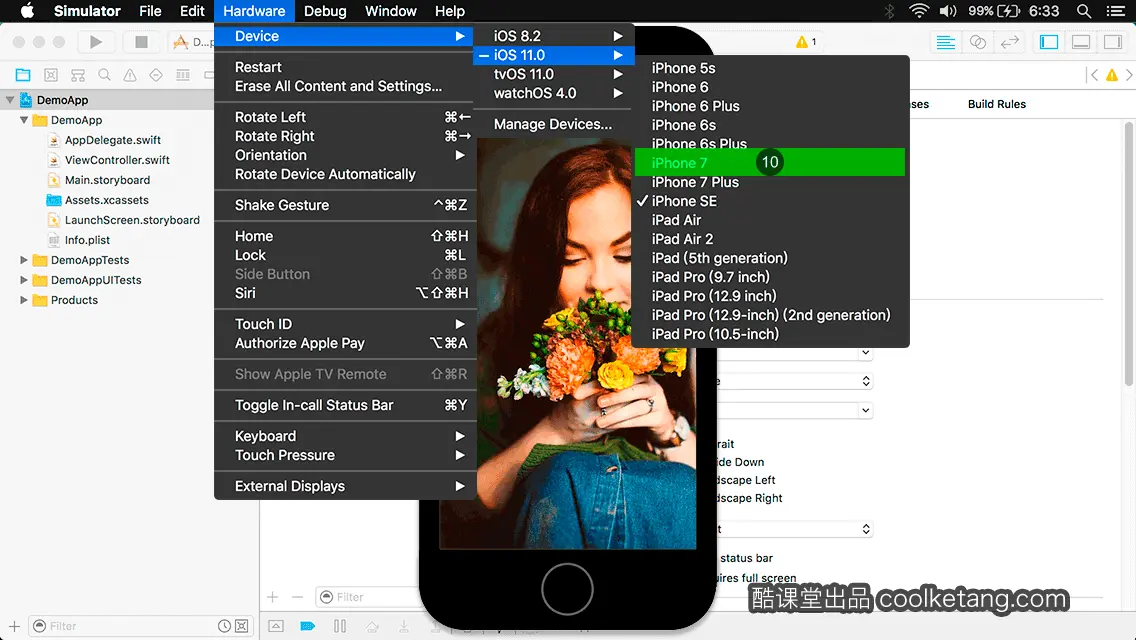The height and width of the screenshot is (640, 1136).
Task: Open the Apple menu
Action: tap(27, 11)
